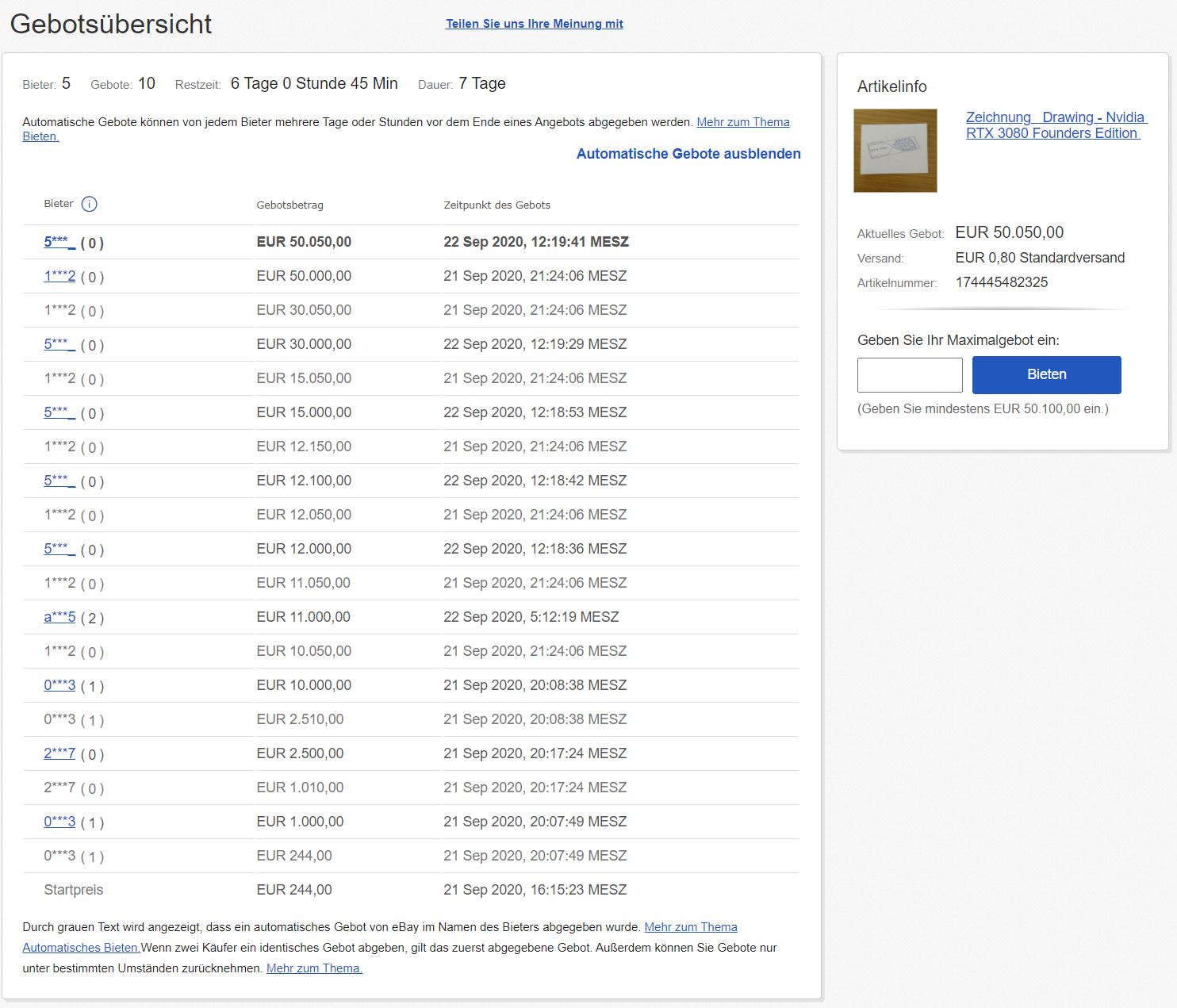Click timestamp '22 Sep 2020, 12:18:42 MESZ'

pyautogui.click(x=535, y=481)
